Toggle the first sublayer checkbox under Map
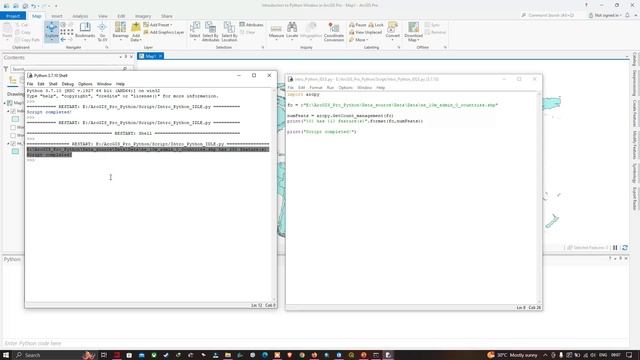 (x=13, y=111)
